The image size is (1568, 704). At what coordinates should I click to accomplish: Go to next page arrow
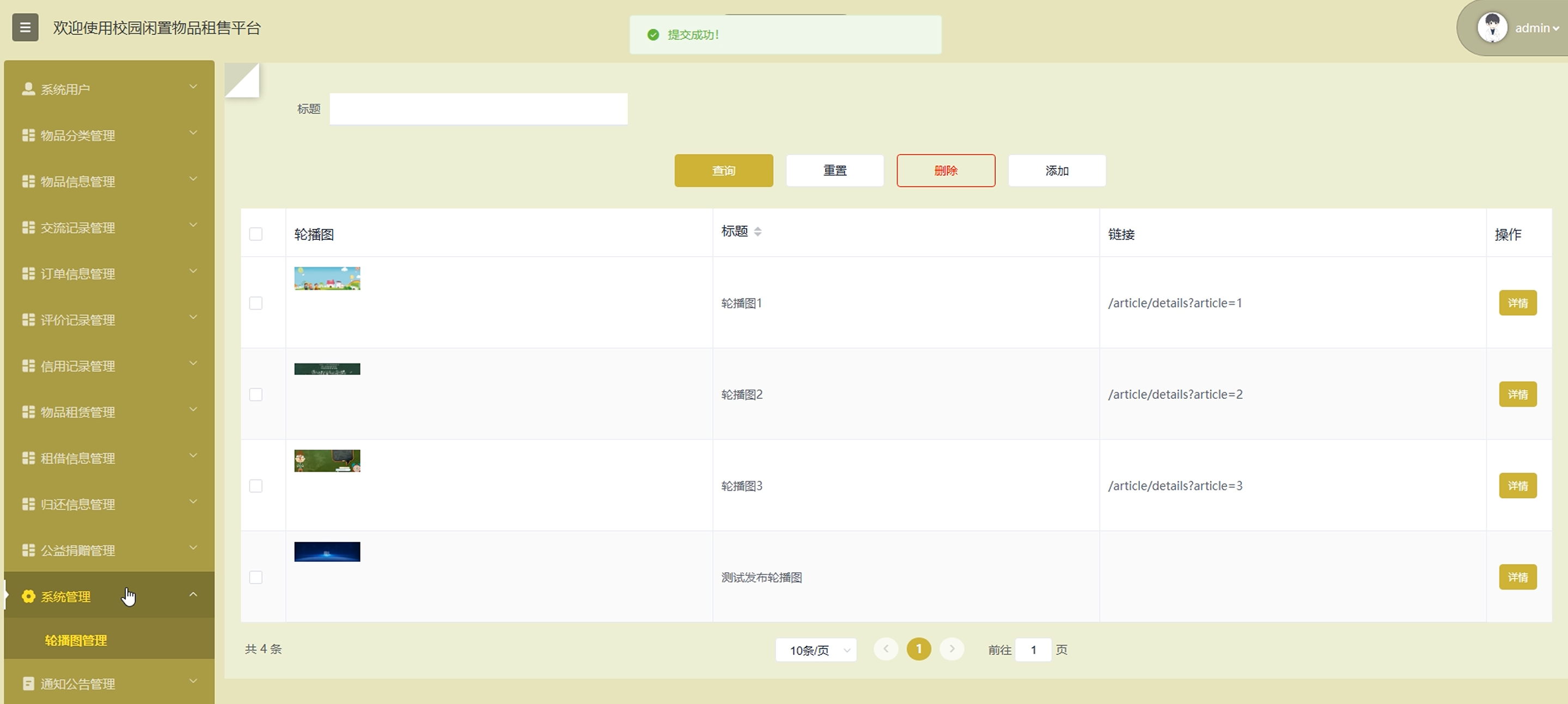pos(952,649)
